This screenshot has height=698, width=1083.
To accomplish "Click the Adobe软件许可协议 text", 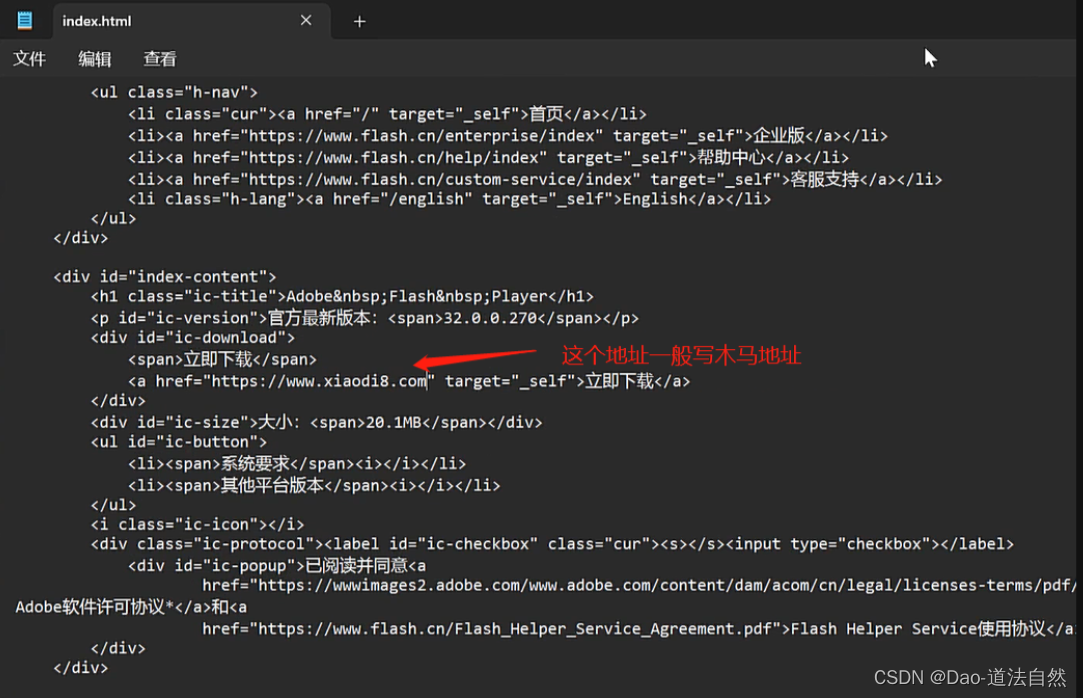I will 90,607.
